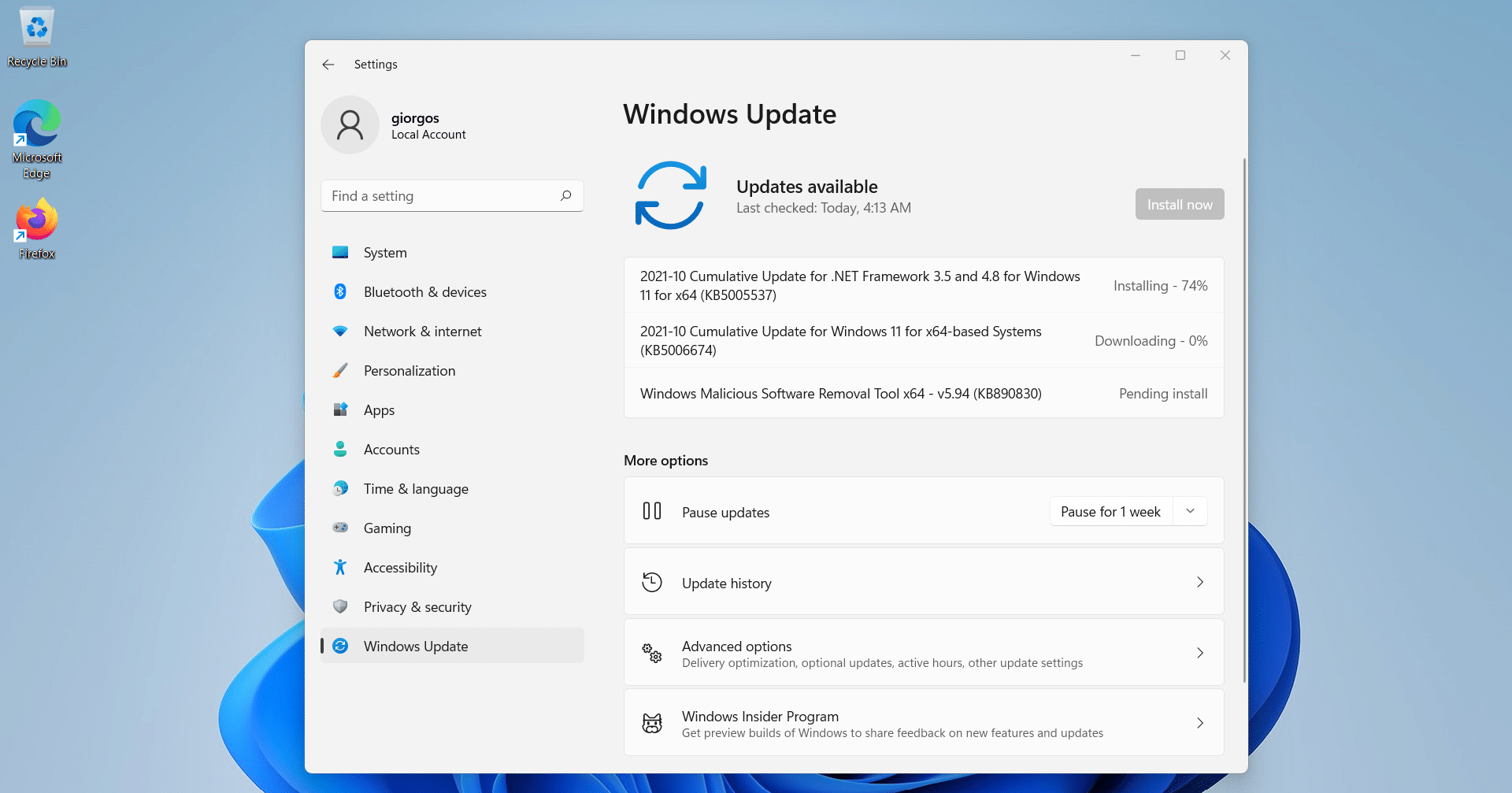Viewport: 1512px width, 793px height.
Task: Select Windows Update in sidebar
Action: [452, 646]
